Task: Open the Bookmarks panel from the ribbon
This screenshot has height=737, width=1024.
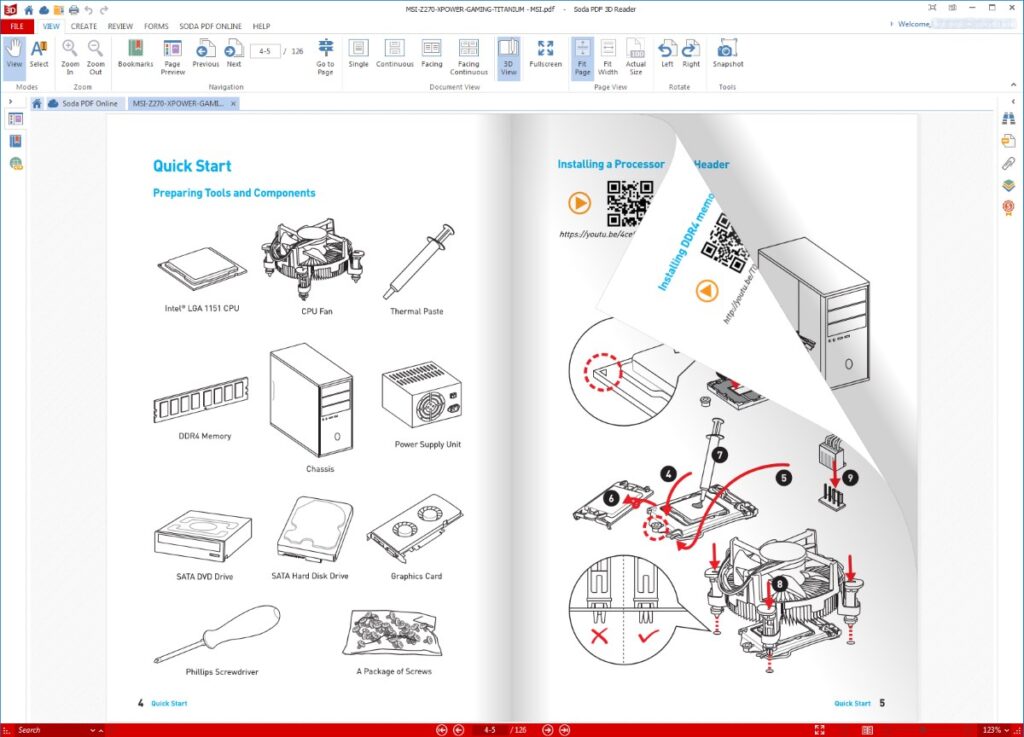Action: (x=135, y=54)
